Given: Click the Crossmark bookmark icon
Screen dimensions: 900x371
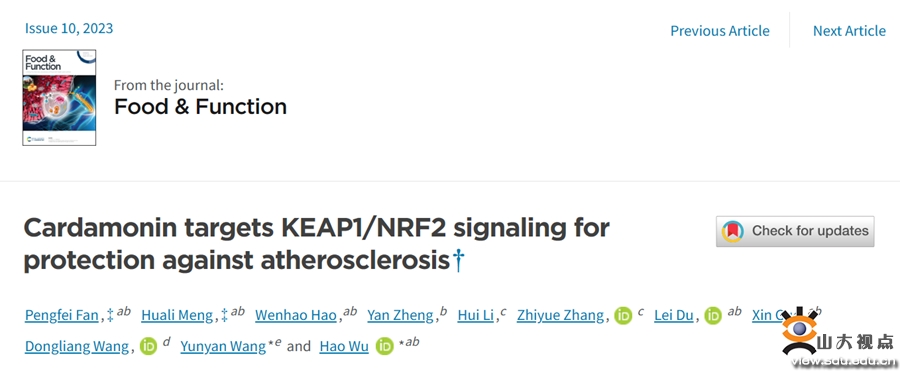Looking at the screenshot, I should pyautogui.click(x=732, y=231).
